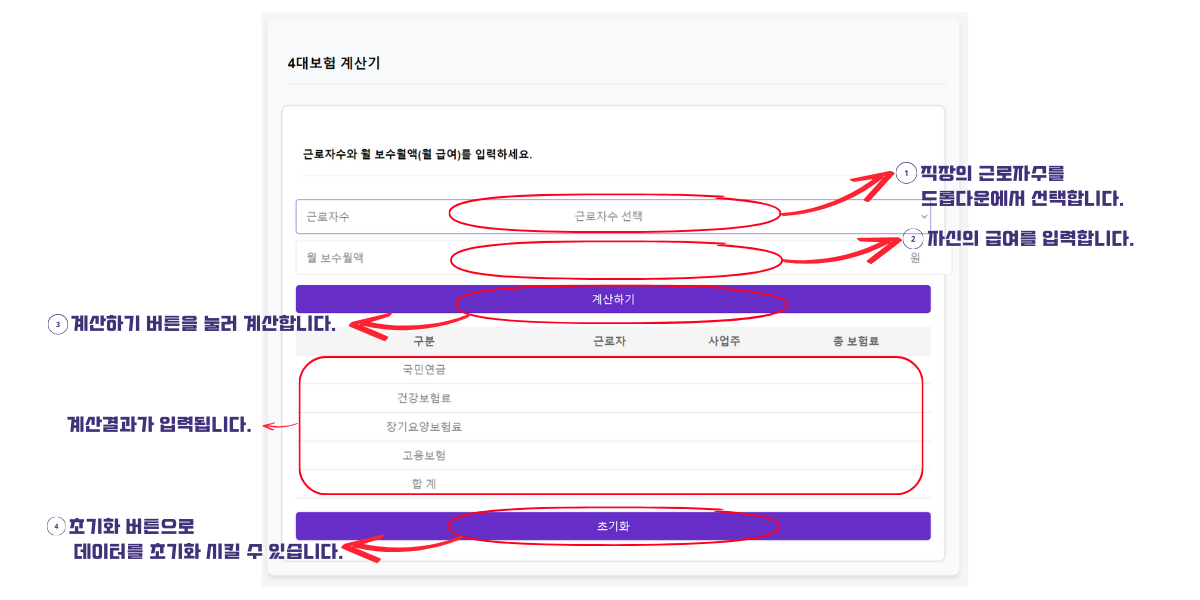Viewport: 1200px width, 600px height.
Task: Select the 4대보험 계산기 title
Action: pyautogui.click(x=334, y=63)
